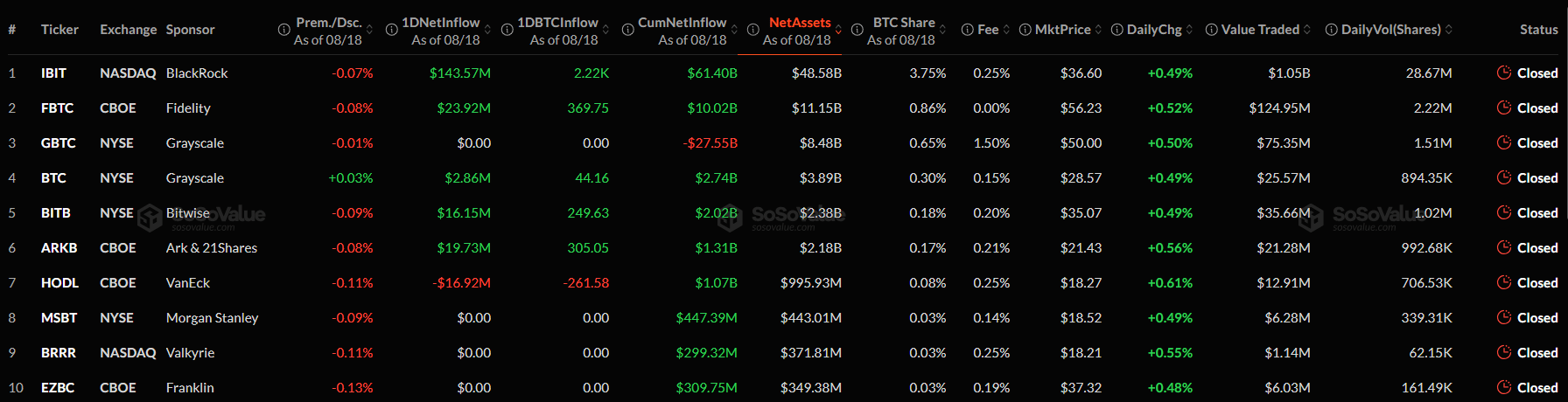Viewport: 1568px width, 402px height.
Task: Select the Franklin sponsor cell
Action: [x=190, y=388]
